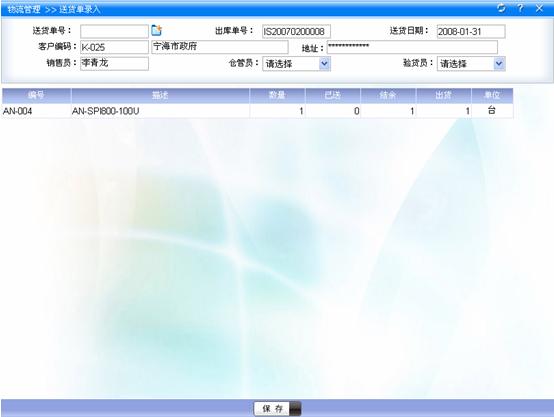Click the 客户编码 field K-025
Image resolution: width=554 pixels, height=417 pixels.
tap(114, 47)
